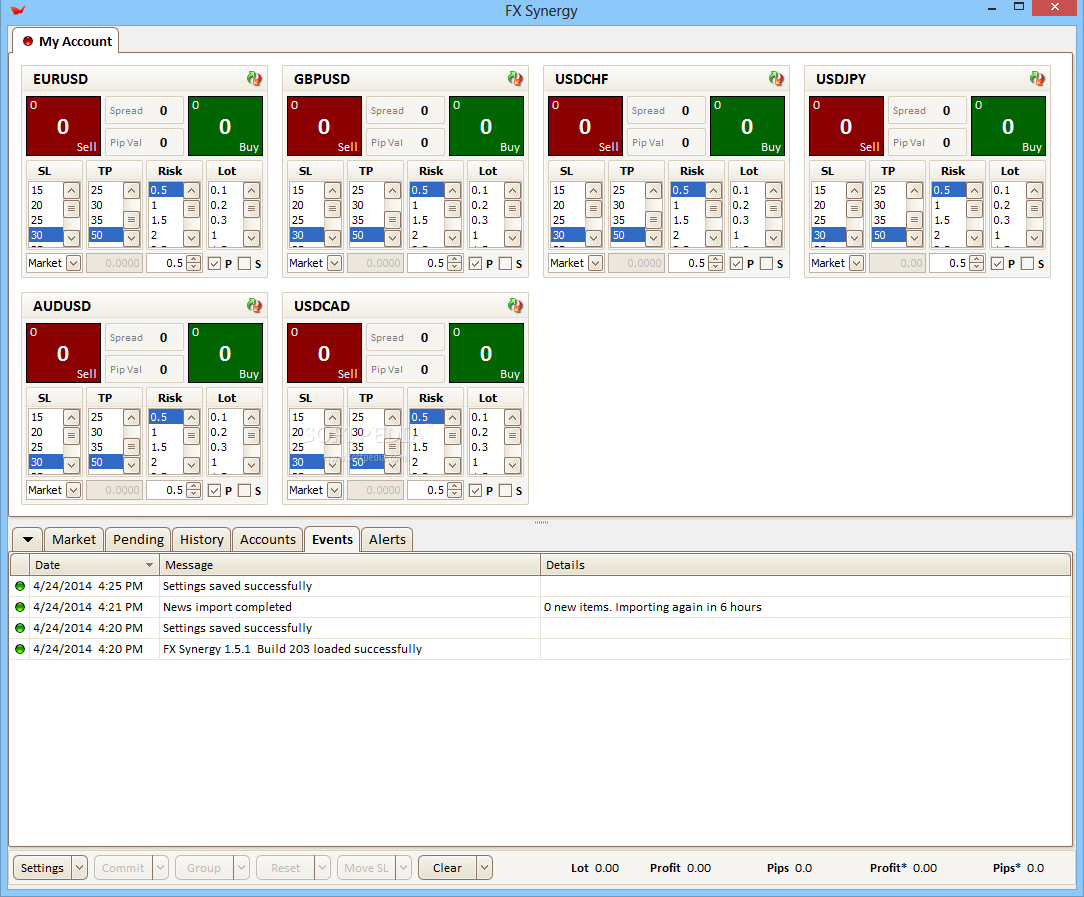Click the Message column header
The height and width of the screenshot is (897, 1084).
pyautogui.click(x=350, y=565)
